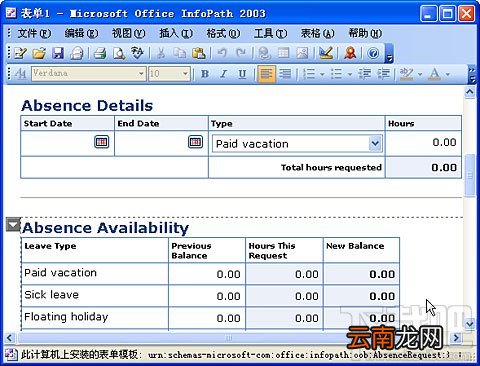The image size is (480, 366).
Task: Open the 表格(A) menu
Action: pyautogui.click(x=317, y=33)
